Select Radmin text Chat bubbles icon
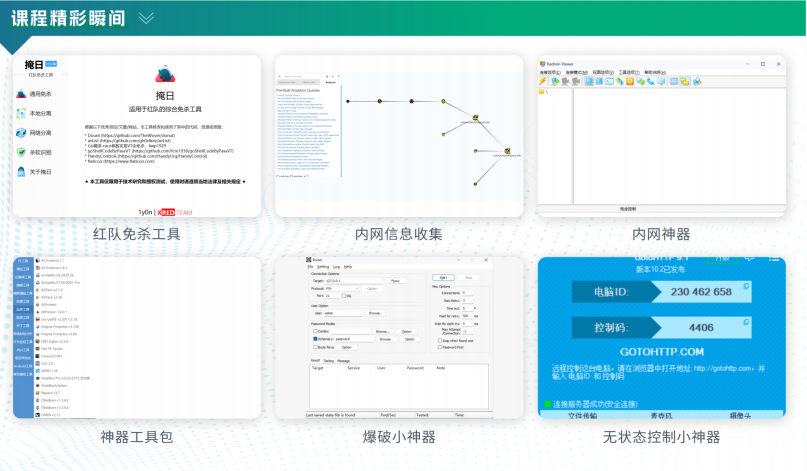 (x=640, y=81)
